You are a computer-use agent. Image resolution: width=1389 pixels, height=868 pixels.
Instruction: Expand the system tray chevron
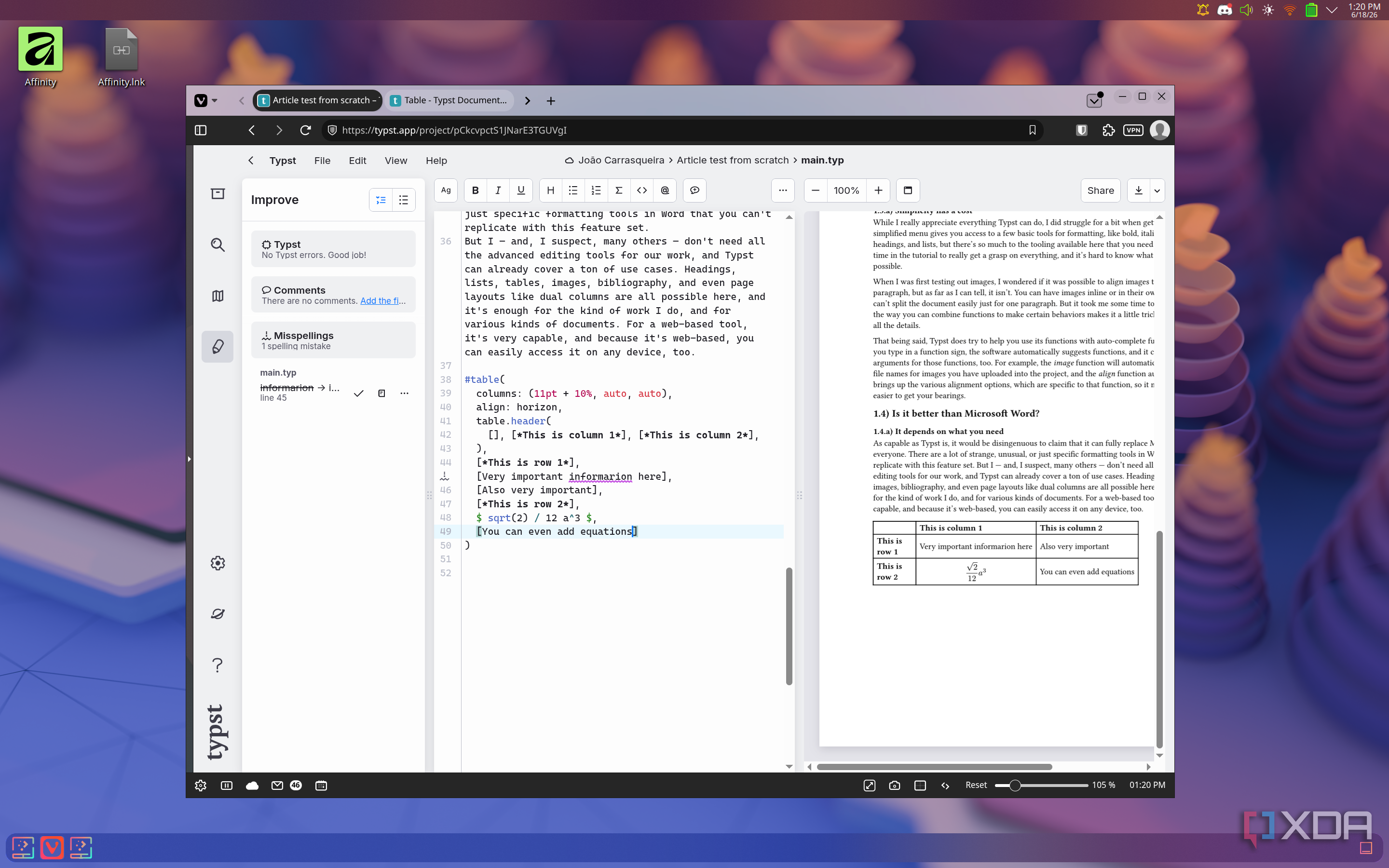tap(1333, 10)
